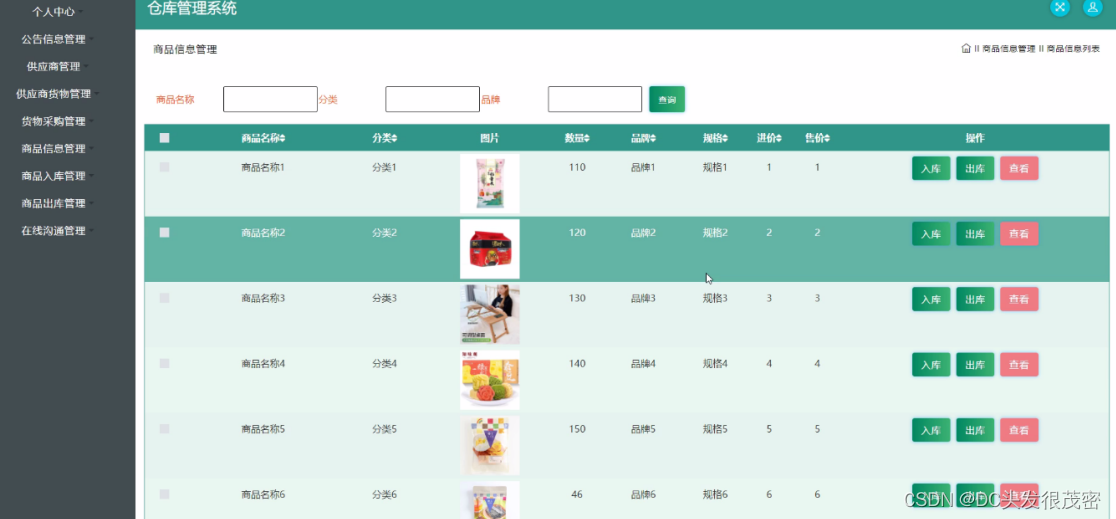Click 查看 for 商品名称1

point(1019,169)
